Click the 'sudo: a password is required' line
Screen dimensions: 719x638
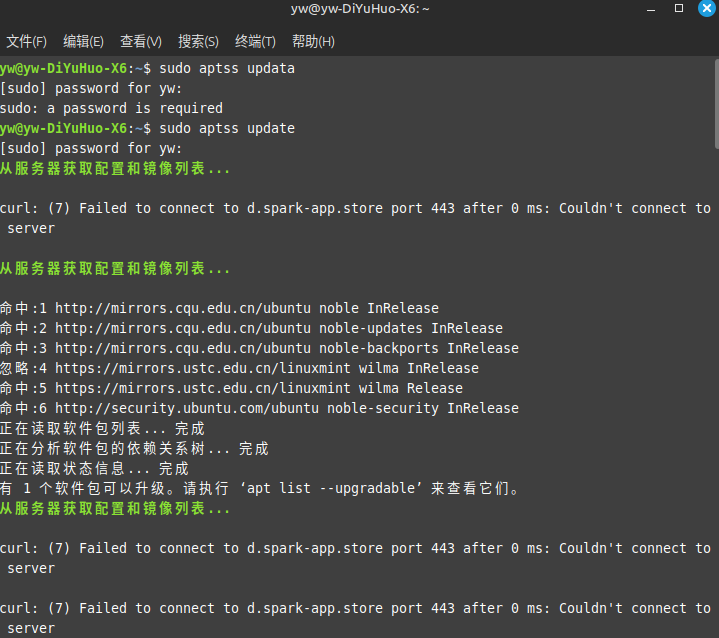click(x=111, y=108)
